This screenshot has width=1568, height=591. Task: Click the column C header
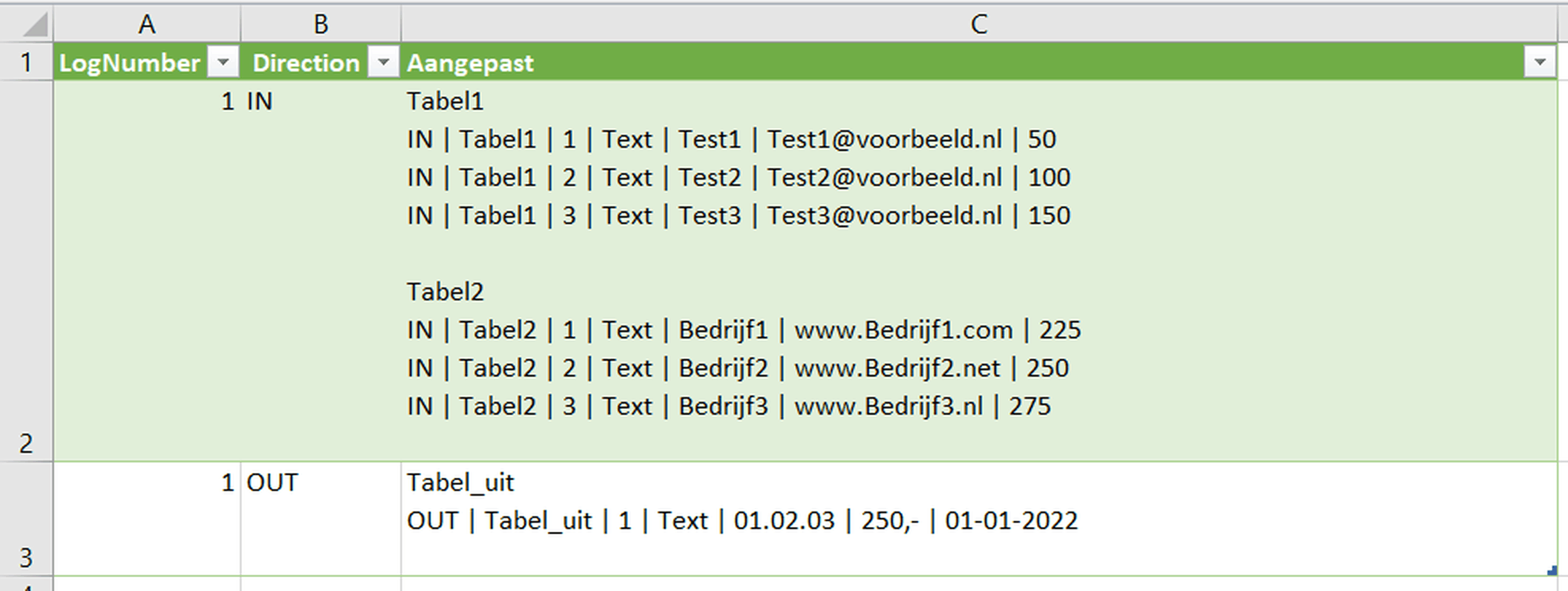point(978,25)
